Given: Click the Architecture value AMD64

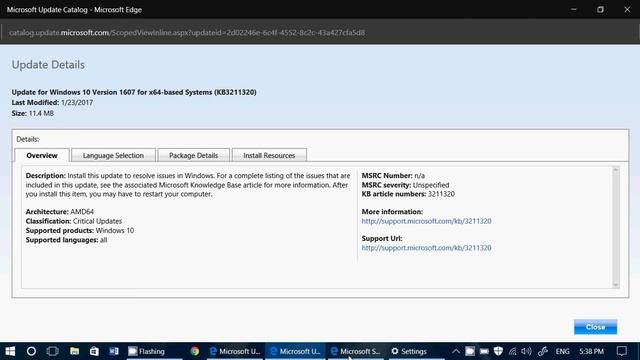Looking at the screenshot, I should click(82, 212).
